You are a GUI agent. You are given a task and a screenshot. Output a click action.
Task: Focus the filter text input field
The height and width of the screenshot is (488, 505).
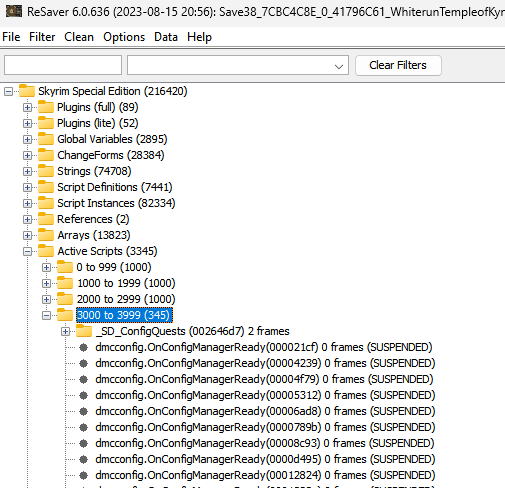click(63, 65)
